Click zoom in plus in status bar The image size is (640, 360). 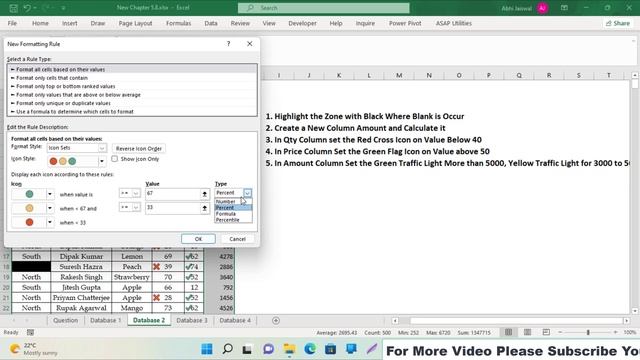[615, 332]
